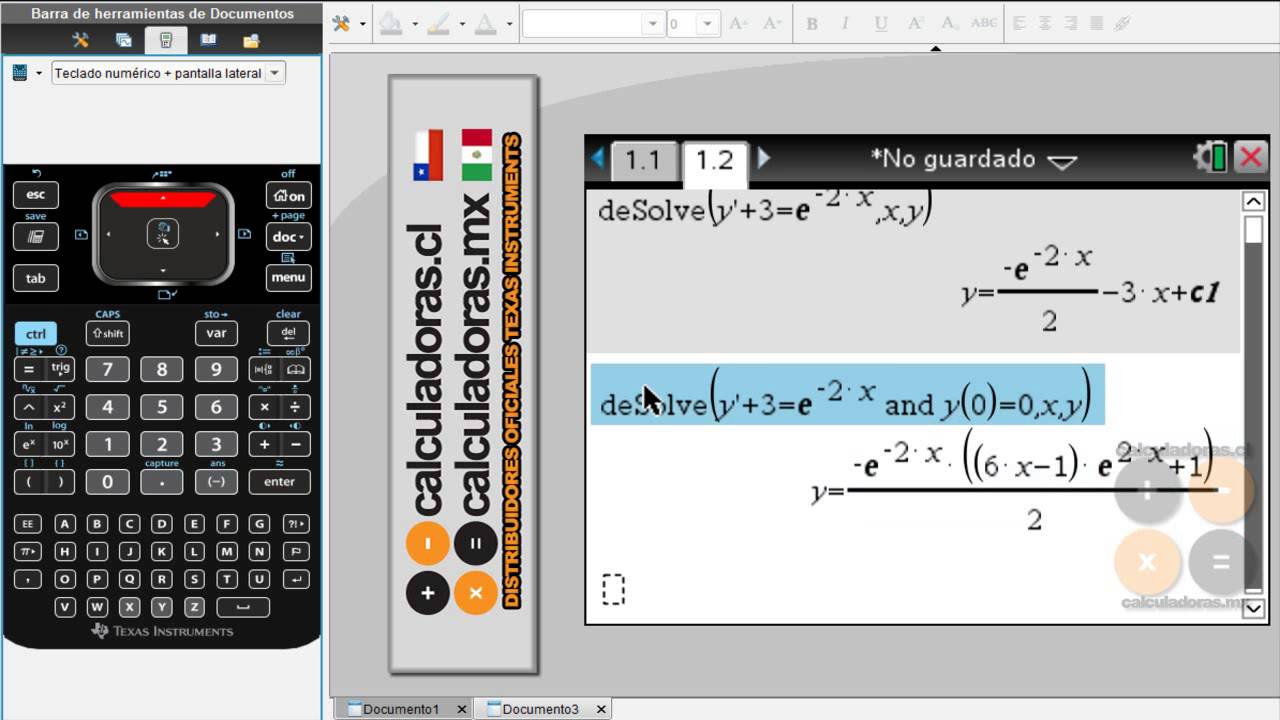This screenshot has width=1280, height=720.
Task: Click the scratchpad key under save
Action: (35, 237)
